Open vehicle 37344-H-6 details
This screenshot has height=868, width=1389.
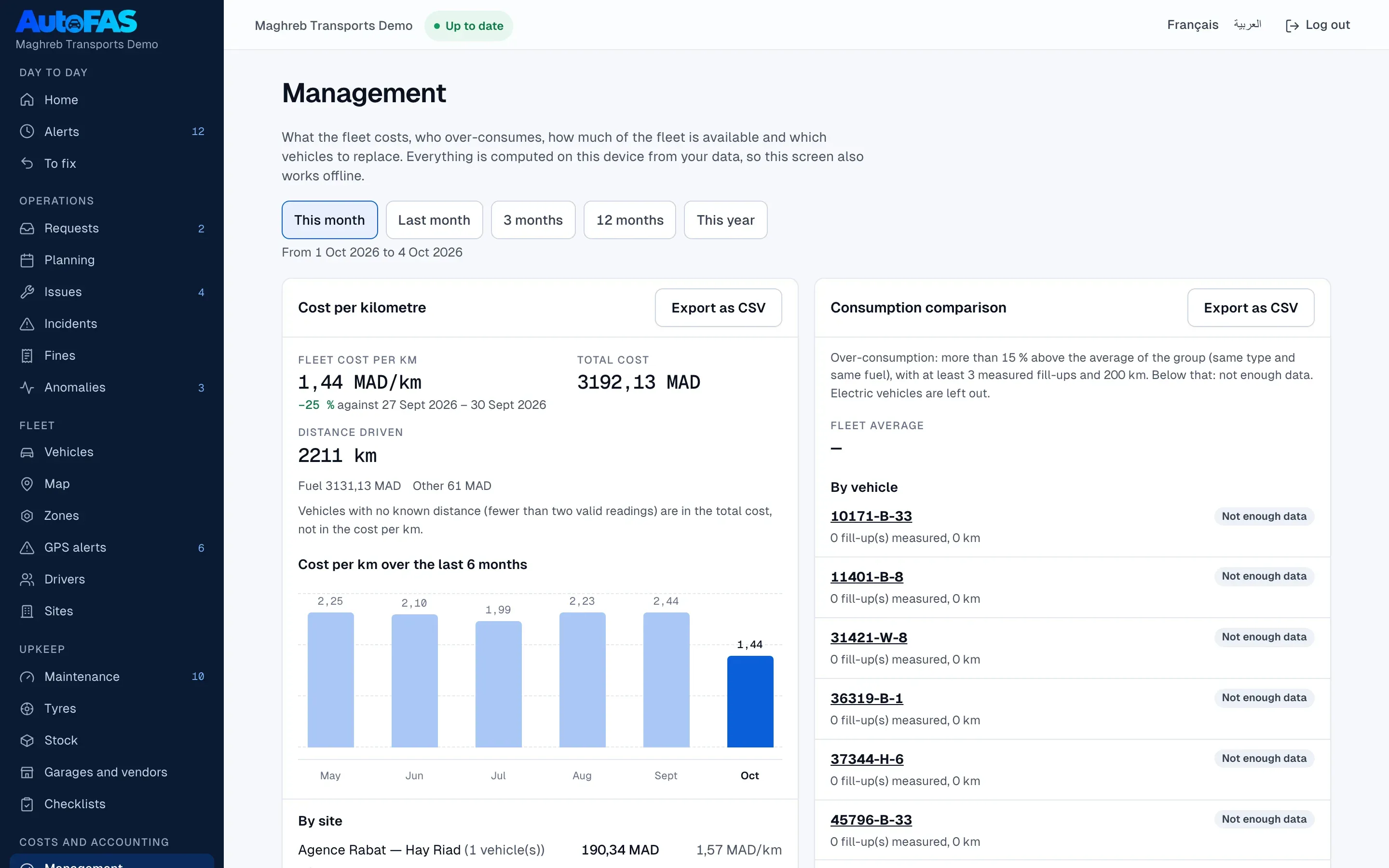(867, 759)
